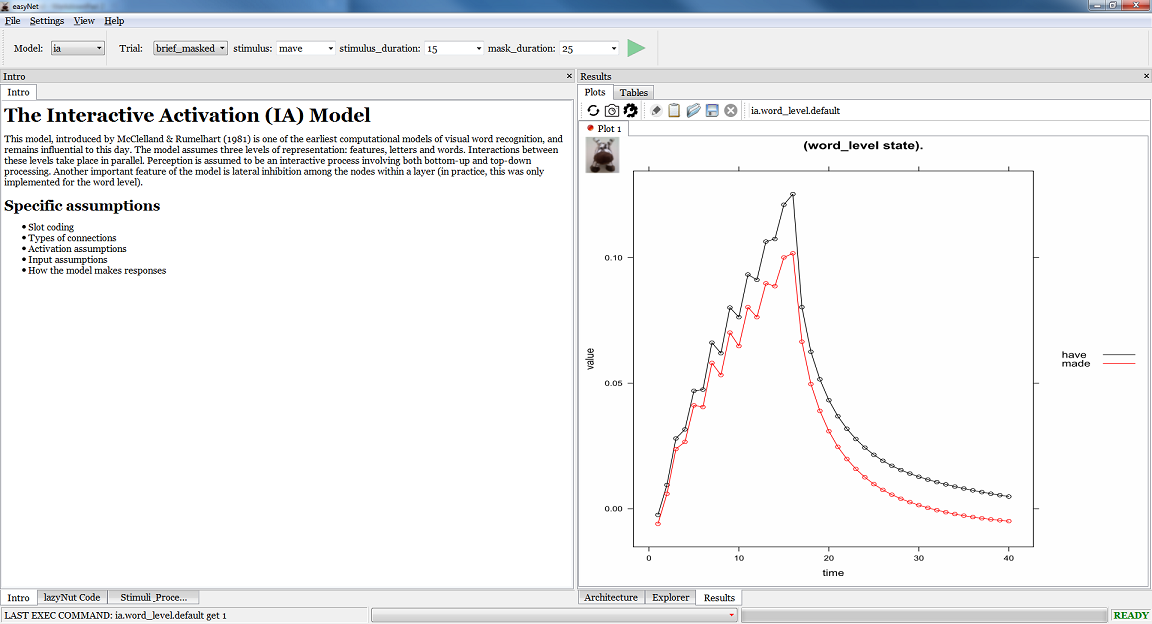Click the eraser clear icon
Image resolution: width=1152 pixels, height=624 pixels.
click(656, 110)
